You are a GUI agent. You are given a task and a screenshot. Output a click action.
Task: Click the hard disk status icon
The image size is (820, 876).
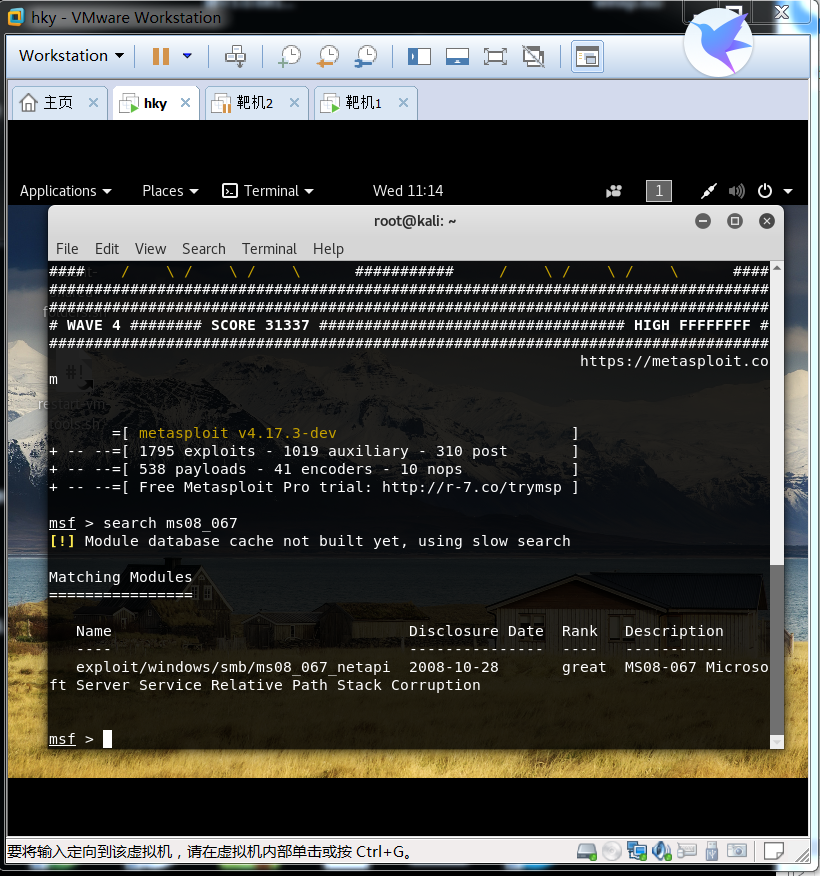(587, 851)
